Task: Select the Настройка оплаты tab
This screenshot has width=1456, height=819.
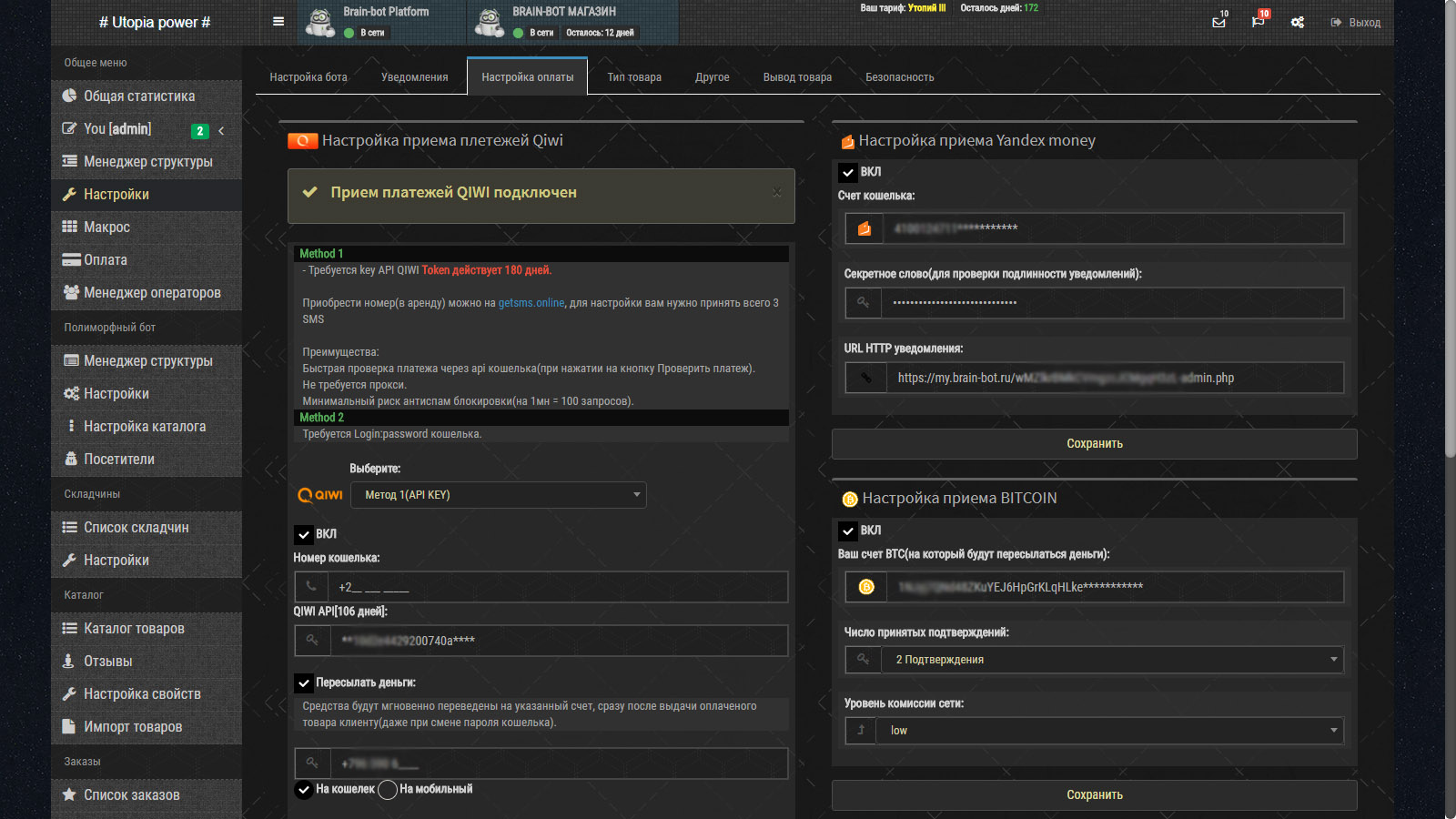Action: click(528, 77)
